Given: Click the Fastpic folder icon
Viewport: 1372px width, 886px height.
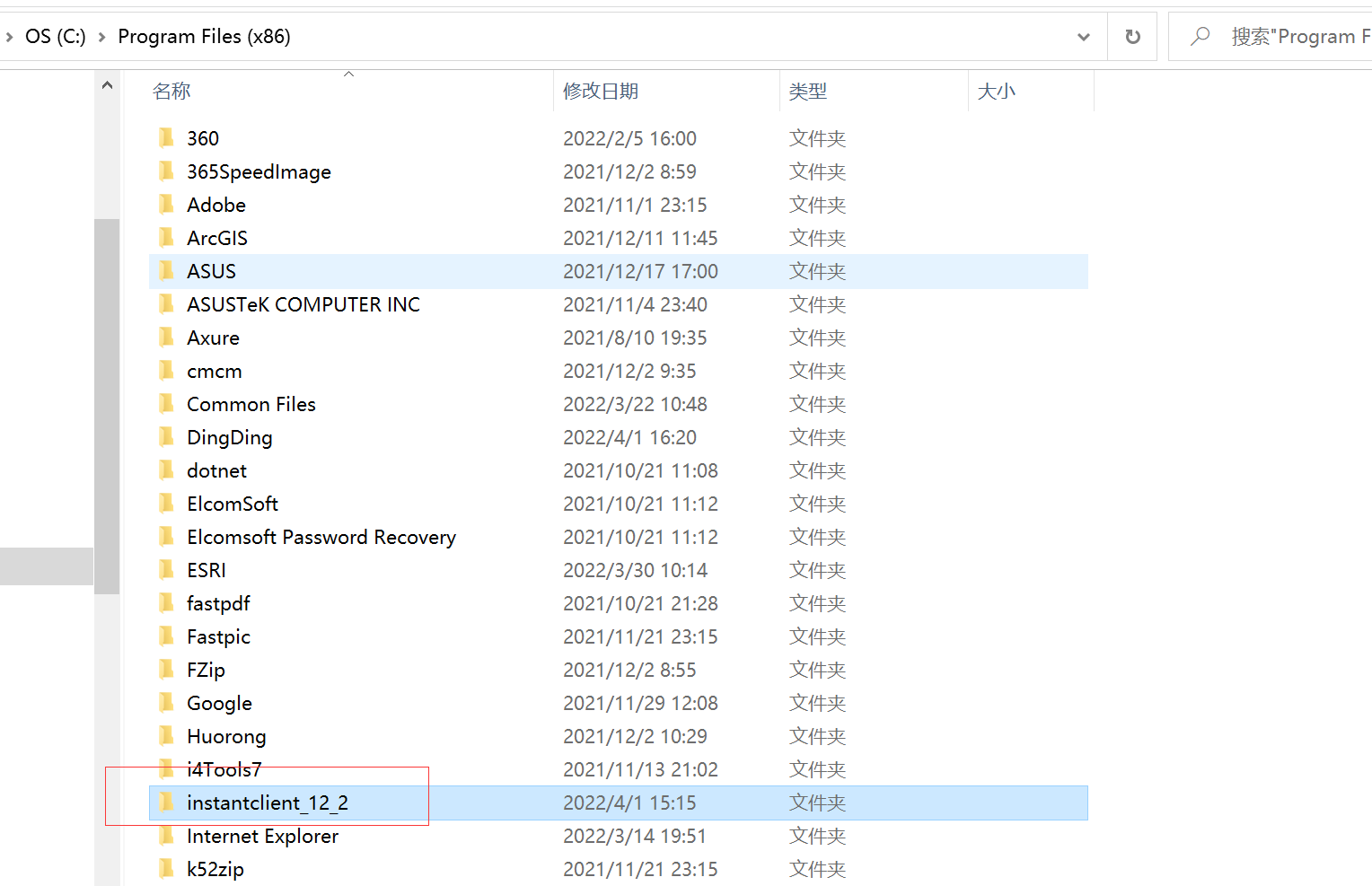Looking at the screenshot, I should [167, 636].
